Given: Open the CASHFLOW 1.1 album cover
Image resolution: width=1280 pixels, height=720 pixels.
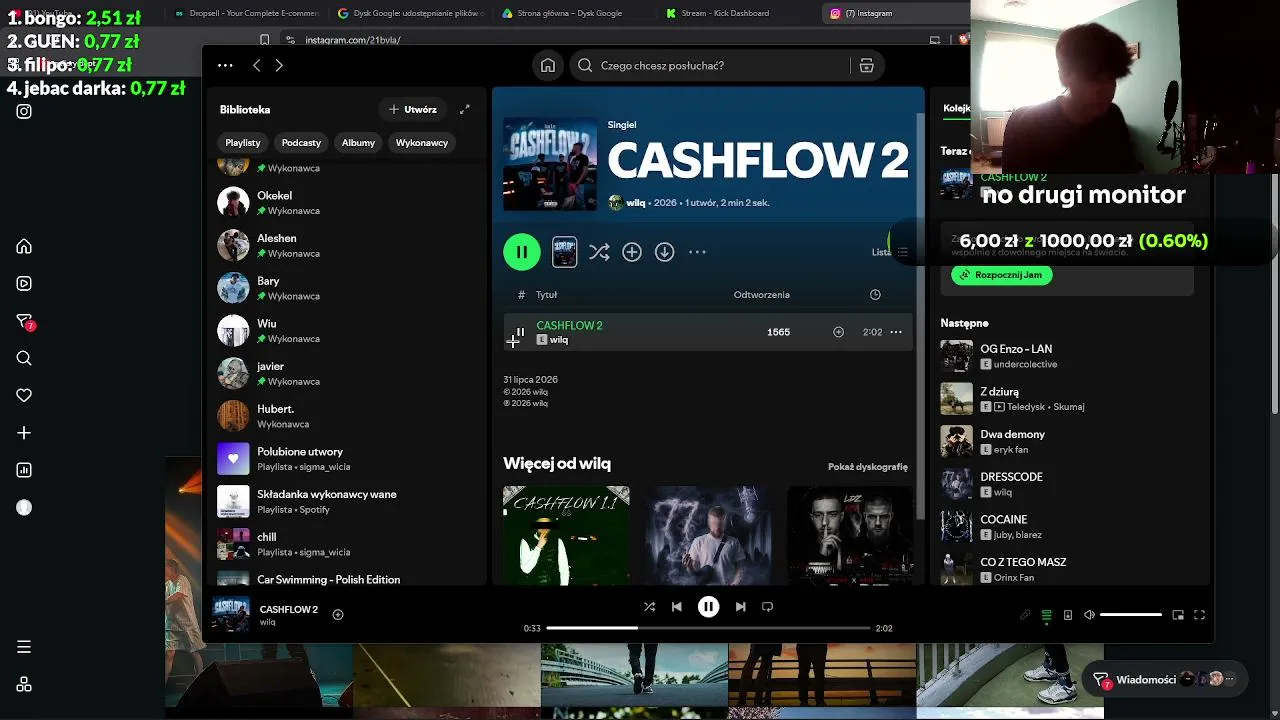Looking at the screenshot, I should pos(566,535).
